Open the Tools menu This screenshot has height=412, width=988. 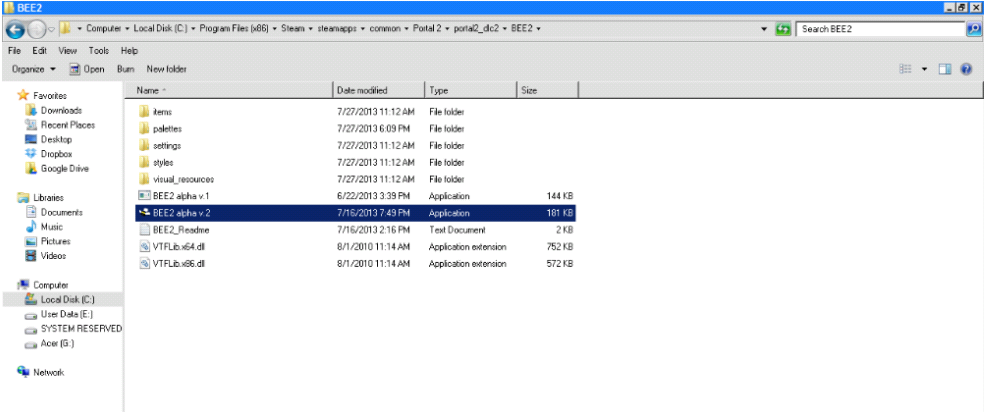tap(99, 50)
